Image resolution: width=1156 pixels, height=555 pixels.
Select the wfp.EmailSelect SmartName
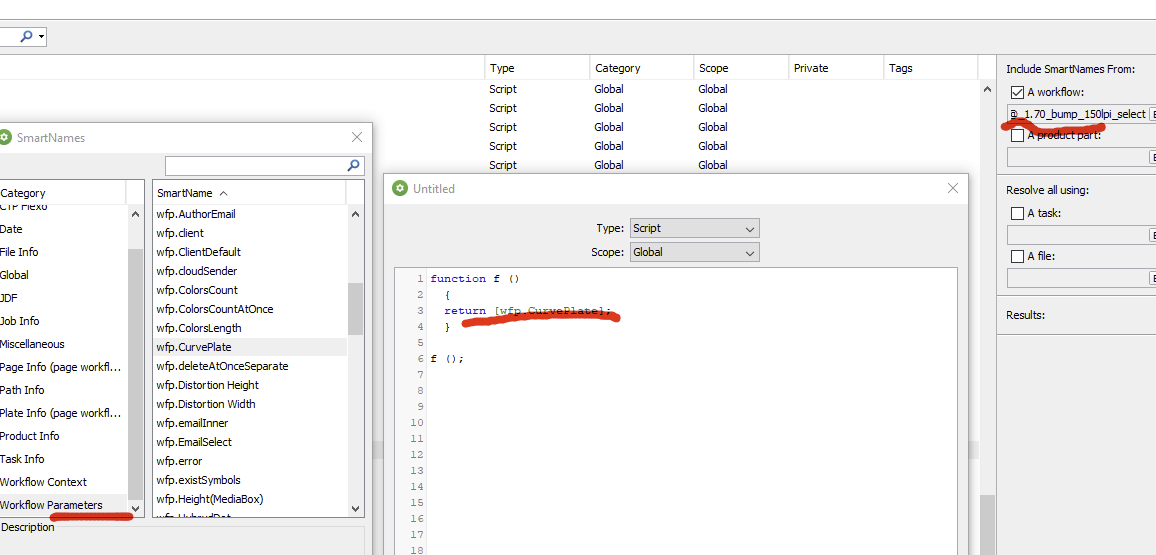click(250, 442)
